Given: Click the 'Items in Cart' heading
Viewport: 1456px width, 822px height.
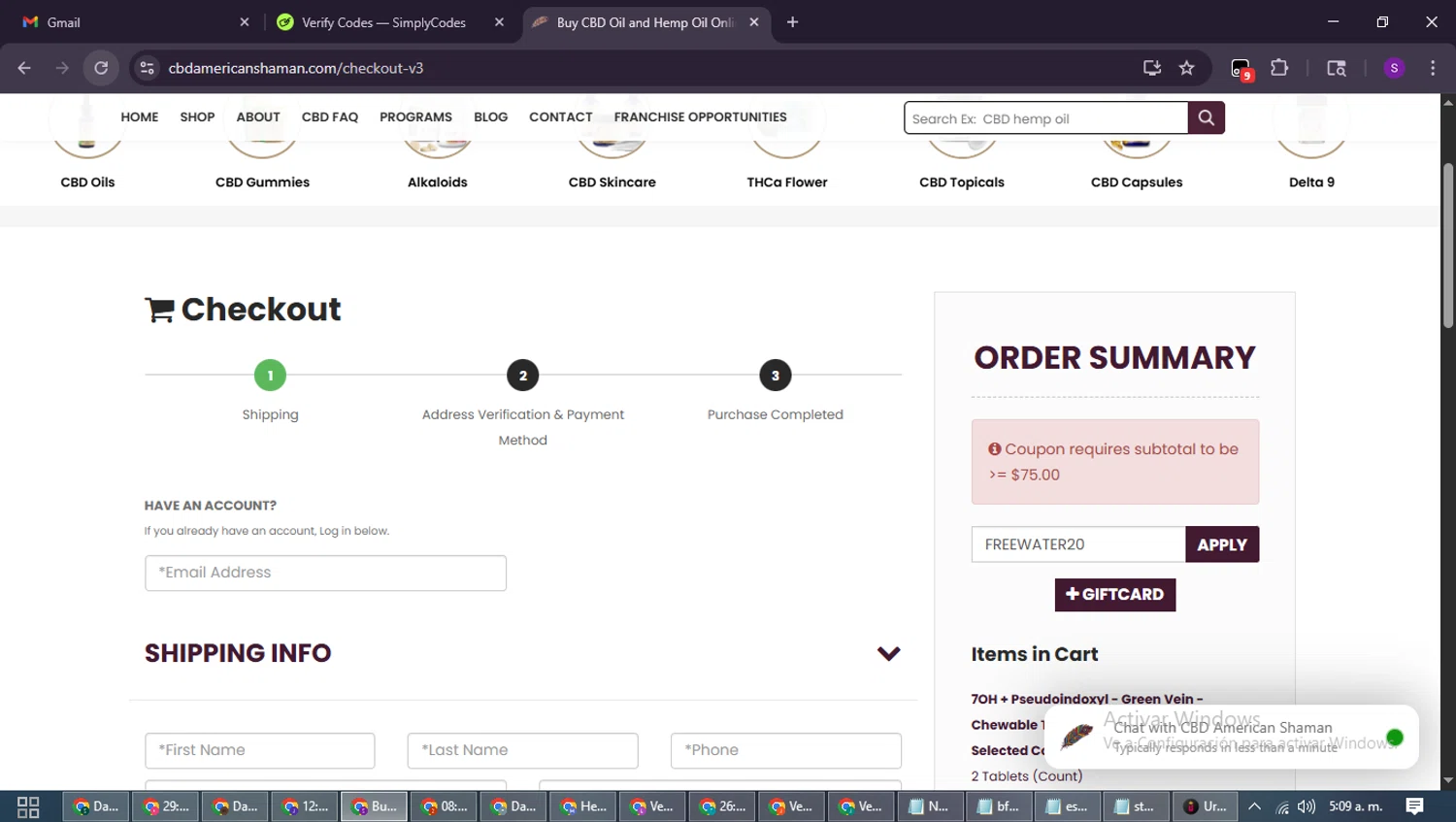Looking at the screenshot, I should 1035,654.
